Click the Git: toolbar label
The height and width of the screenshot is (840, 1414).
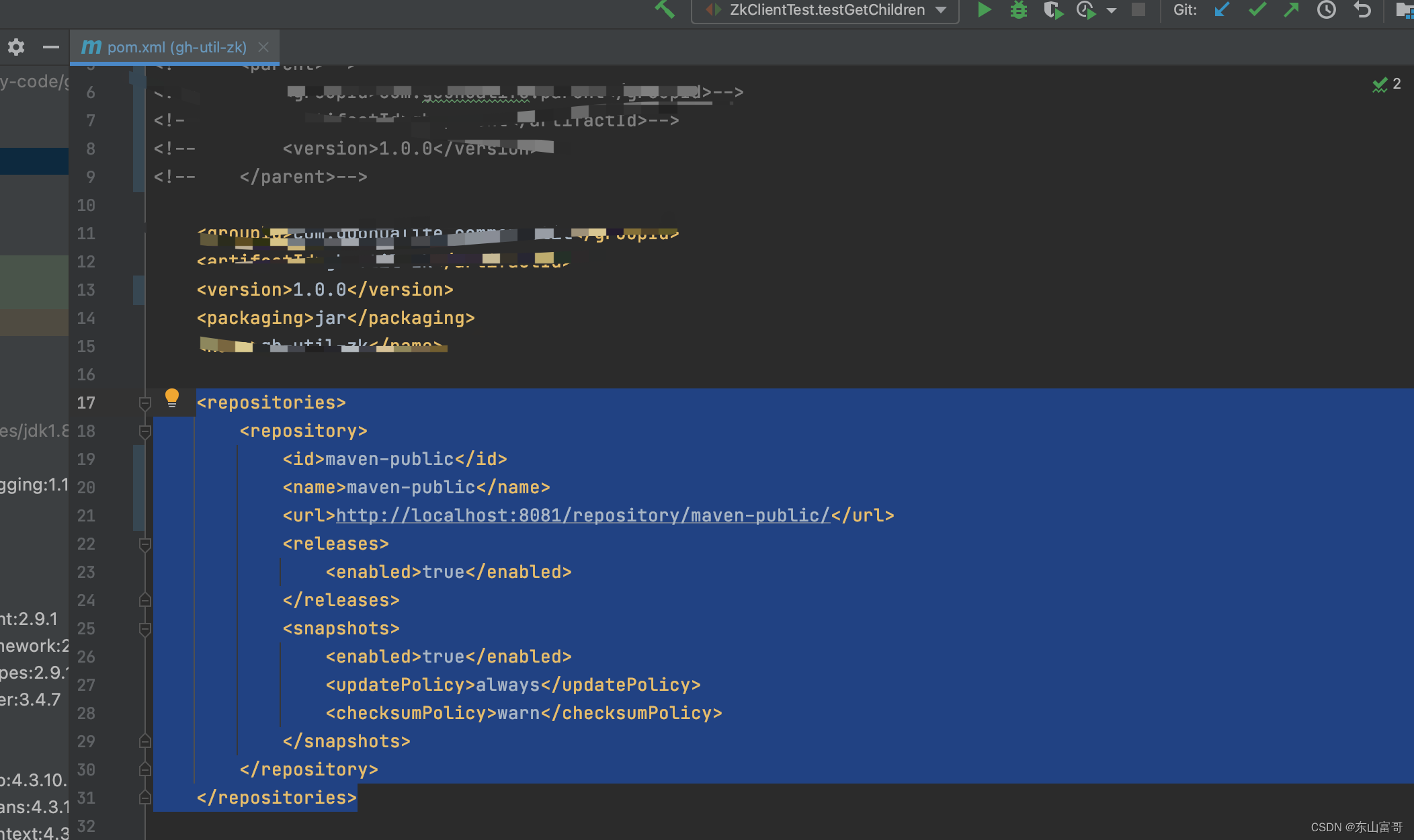point(1185,9)
